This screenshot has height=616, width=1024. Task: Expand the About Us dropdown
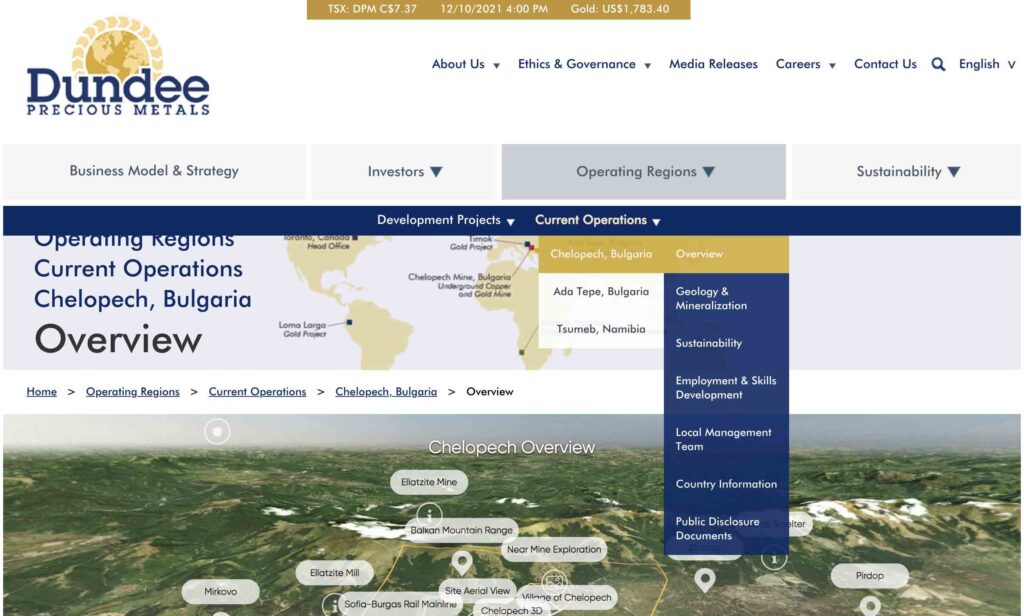(466, 64)
